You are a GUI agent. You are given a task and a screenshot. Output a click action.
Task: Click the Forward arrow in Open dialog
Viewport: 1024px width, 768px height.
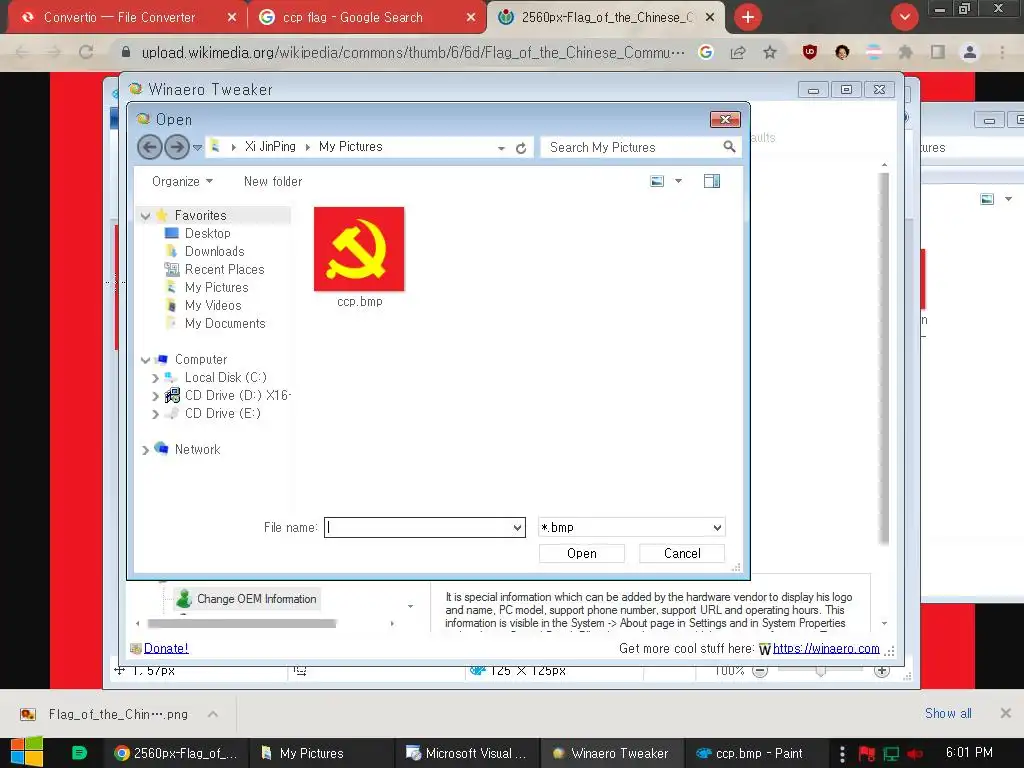(x=177, y=147)
